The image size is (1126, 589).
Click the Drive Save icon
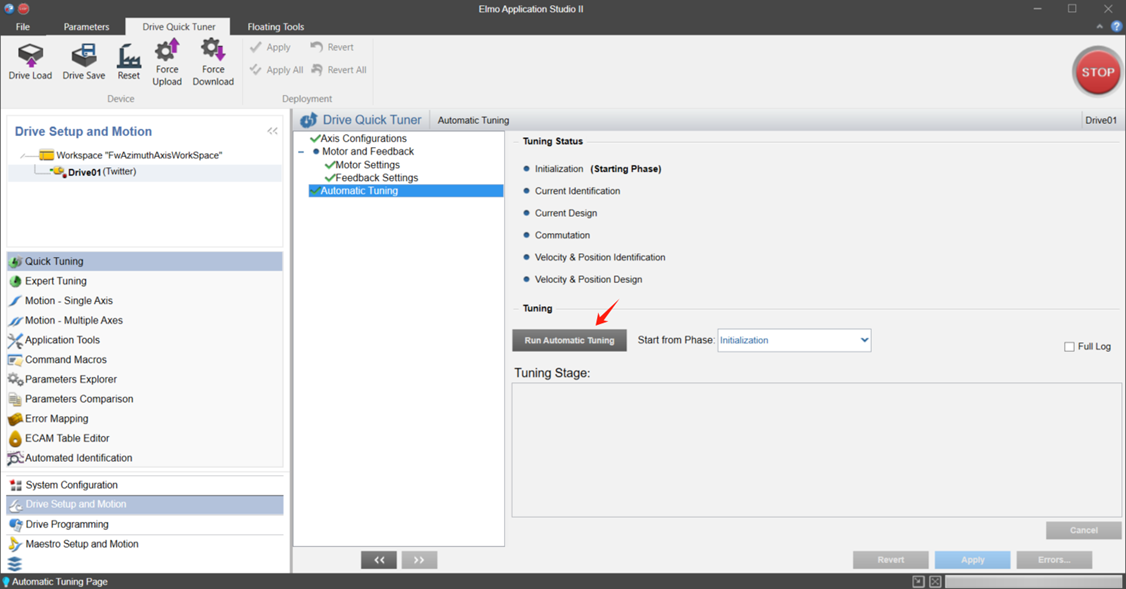84,55
